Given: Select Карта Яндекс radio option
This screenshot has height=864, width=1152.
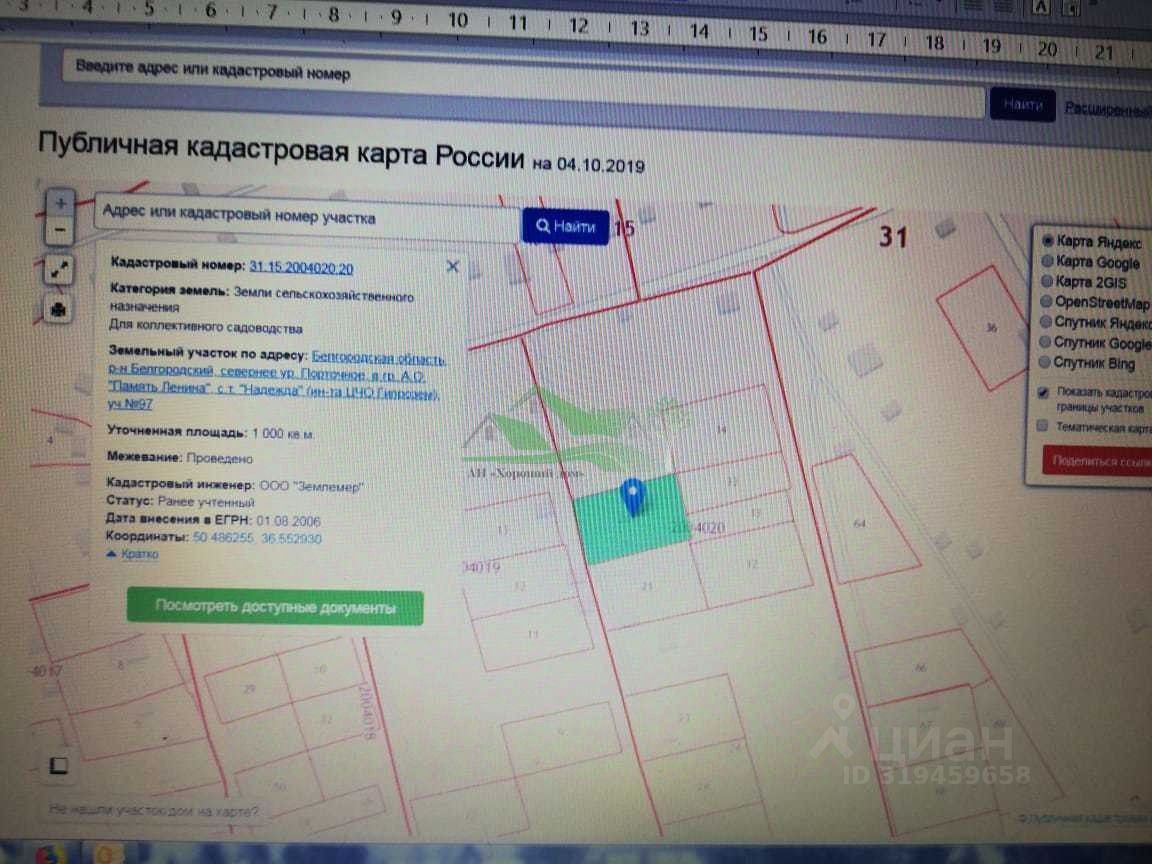Looking at the screenshot, I should click(1048, 240).
